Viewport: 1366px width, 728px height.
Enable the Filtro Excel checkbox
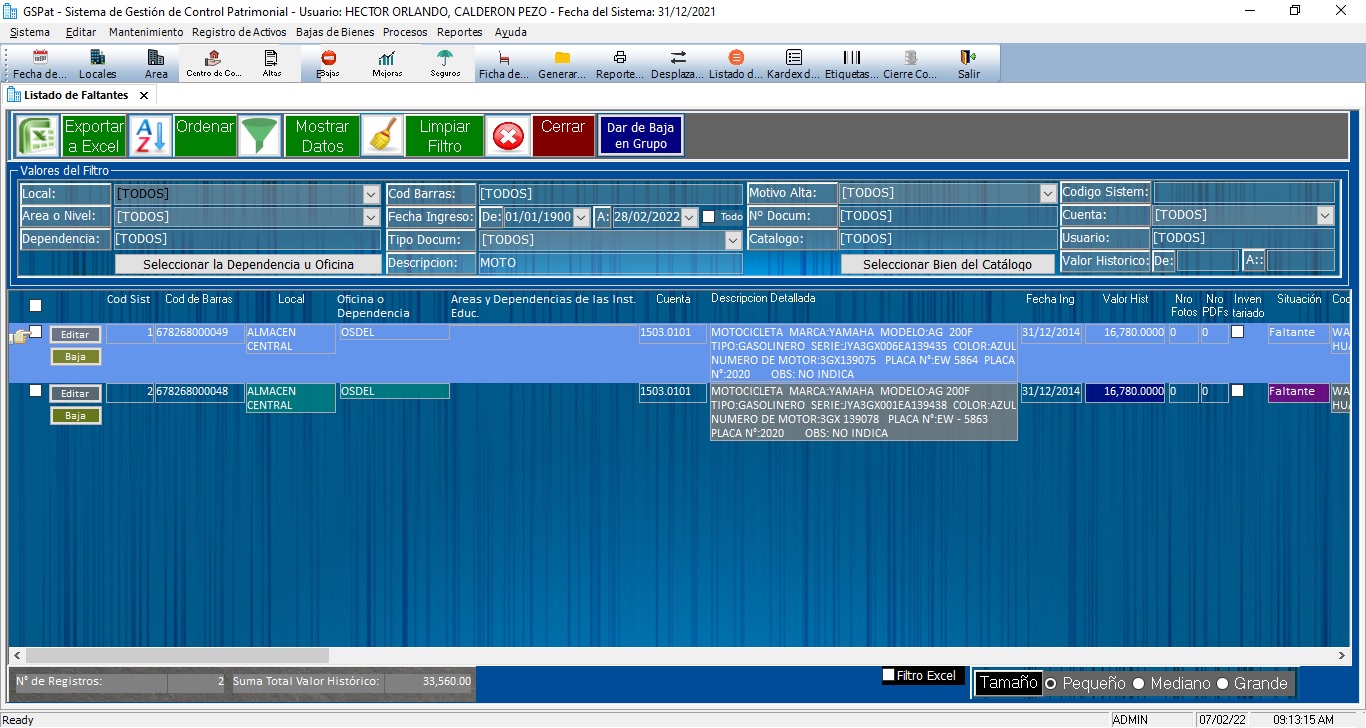(x=888, y=675)
